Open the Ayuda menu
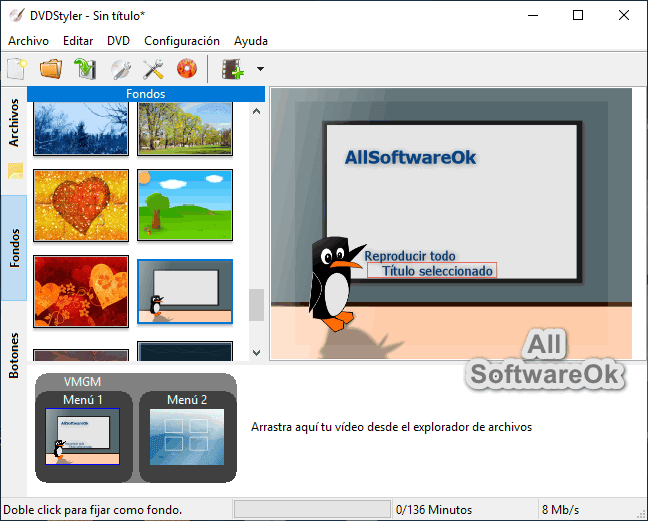Screen dimensions: 648x521 pos(251,41)
